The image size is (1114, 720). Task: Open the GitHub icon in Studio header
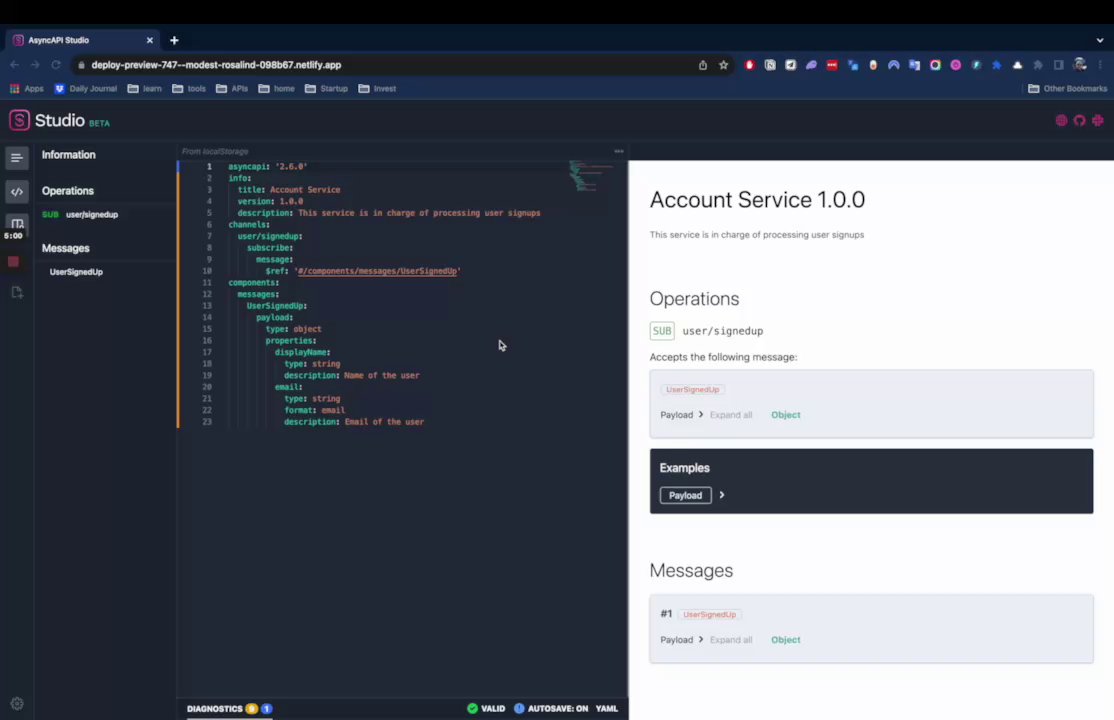click(1079, 120)
